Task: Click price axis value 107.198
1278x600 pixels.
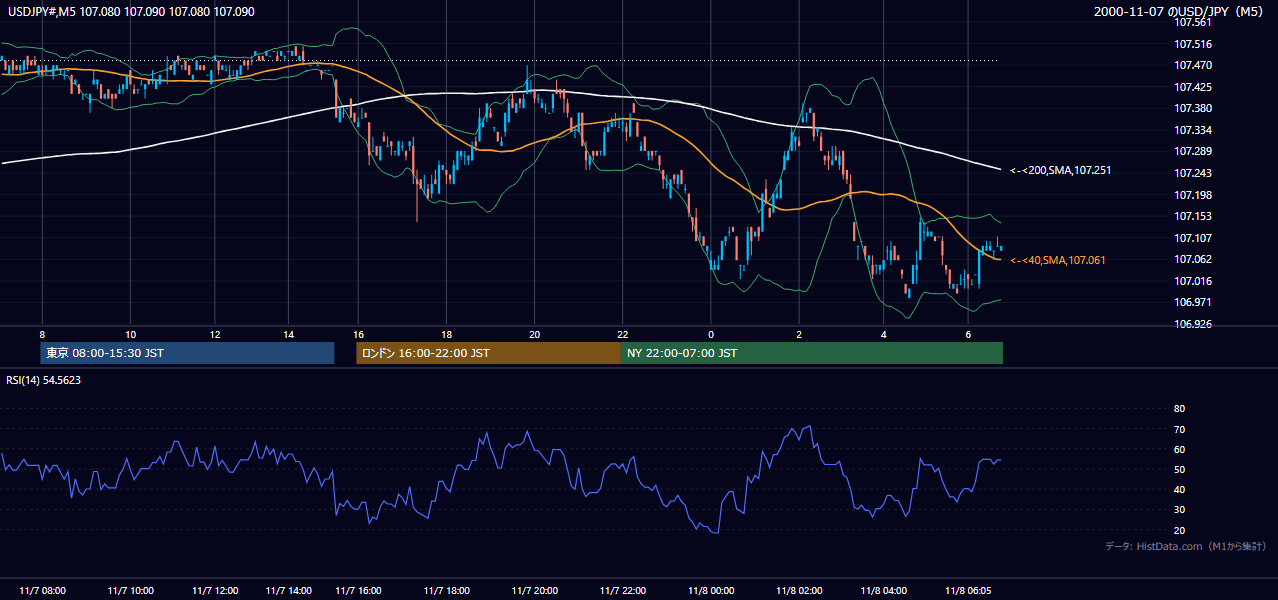Action: pos(1191,195)
